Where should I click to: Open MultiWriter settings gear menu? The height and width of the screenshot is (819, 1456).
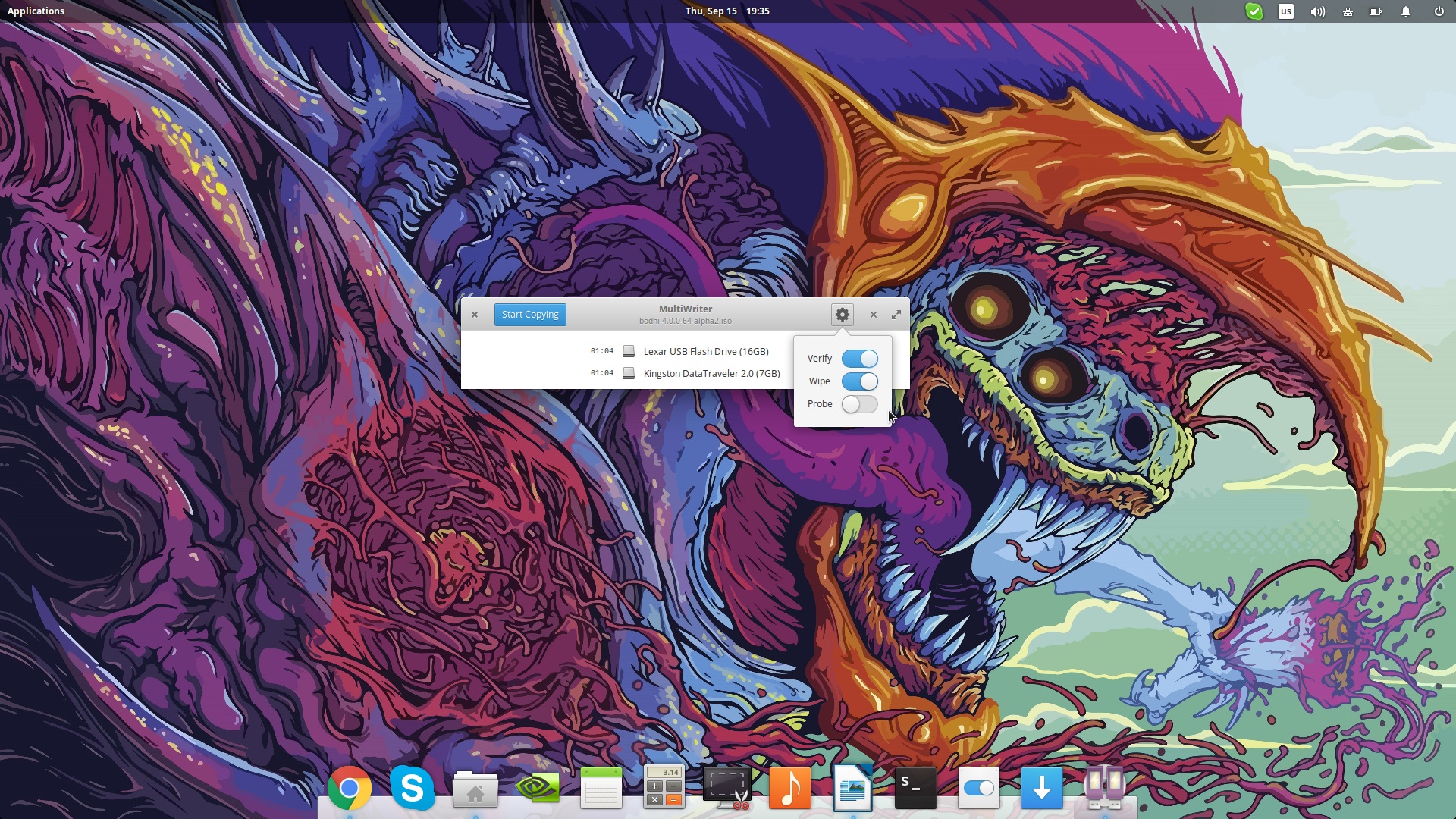coord(842,315)
